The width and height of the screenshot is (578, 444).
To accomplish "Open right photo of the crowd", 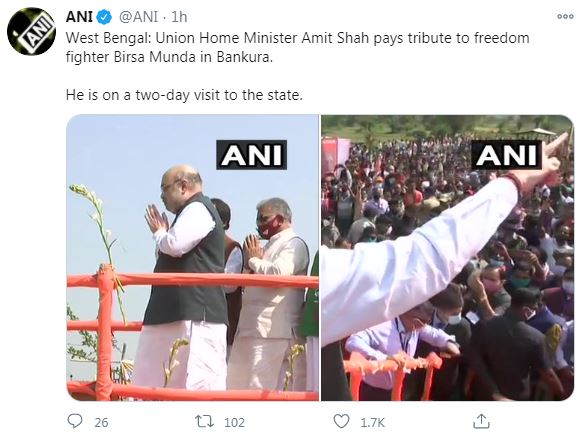I will [448, 257].
